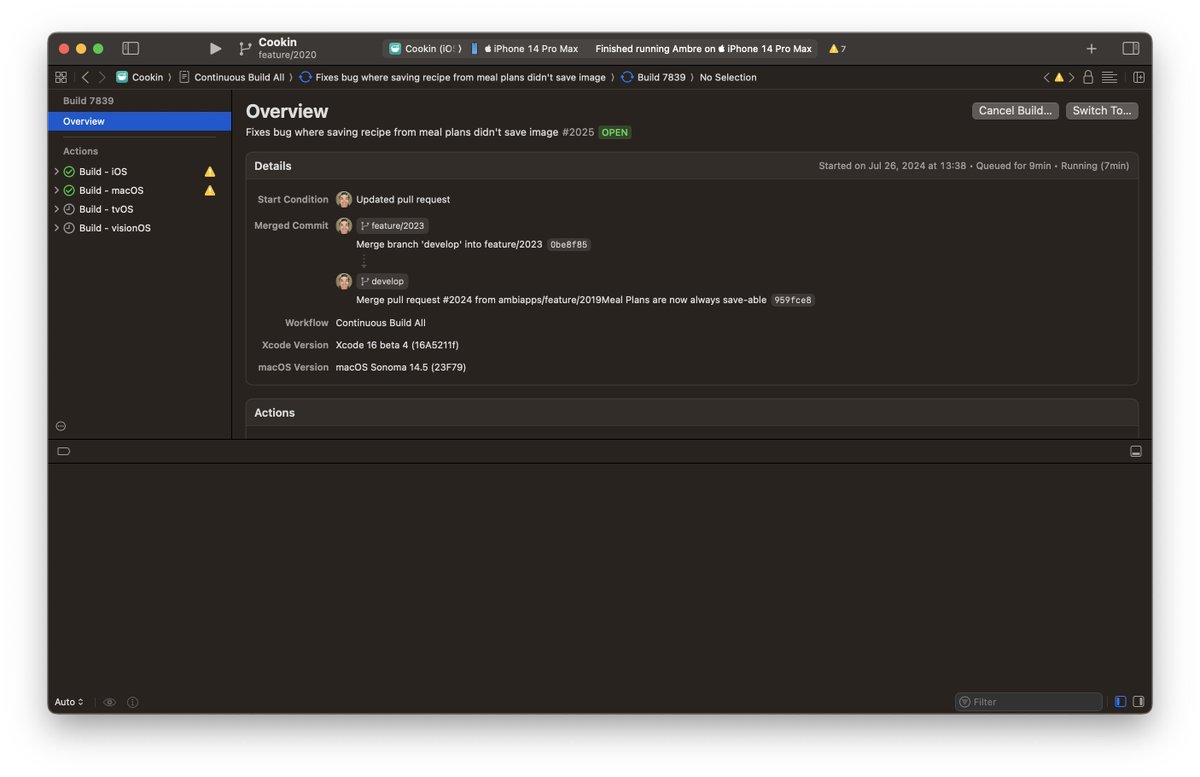Add an editor on the right
This screenshot has height=777, width=1200.
click(1138, 77)
